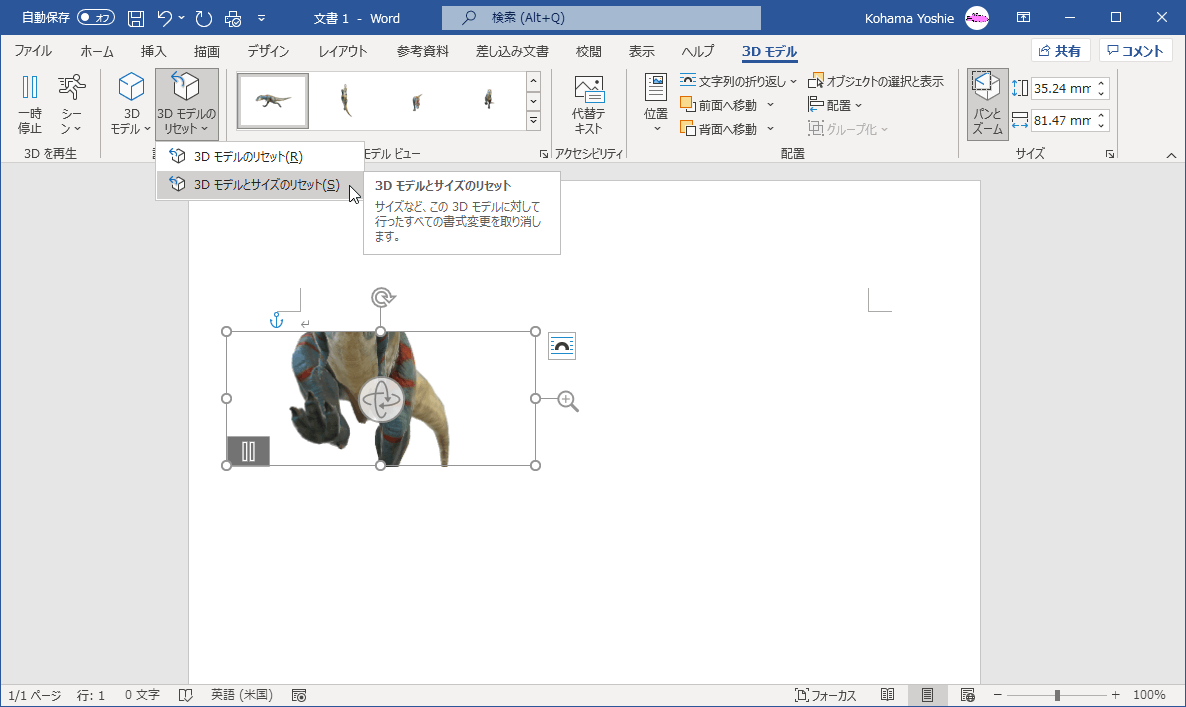Open the レイアウト tab

(x=343, y=51)
